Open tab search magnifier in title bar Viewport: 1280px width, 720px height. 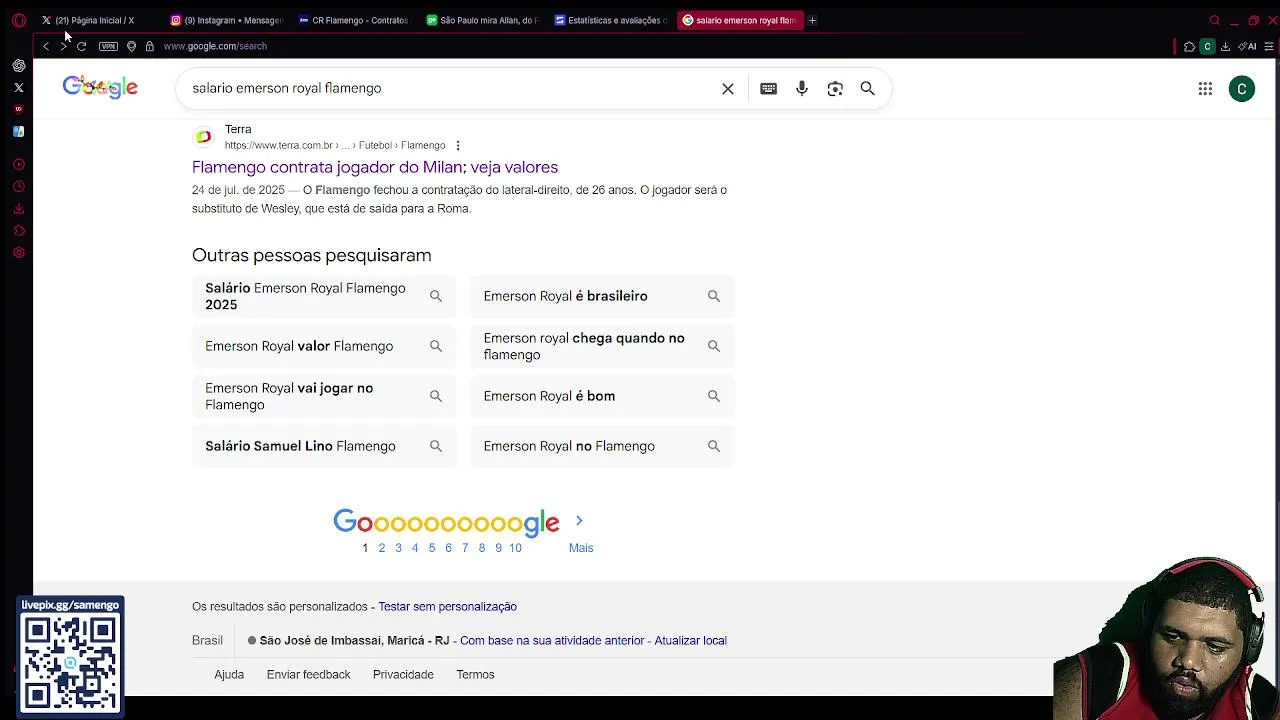pyautogui.click(x=1215, y=20)
